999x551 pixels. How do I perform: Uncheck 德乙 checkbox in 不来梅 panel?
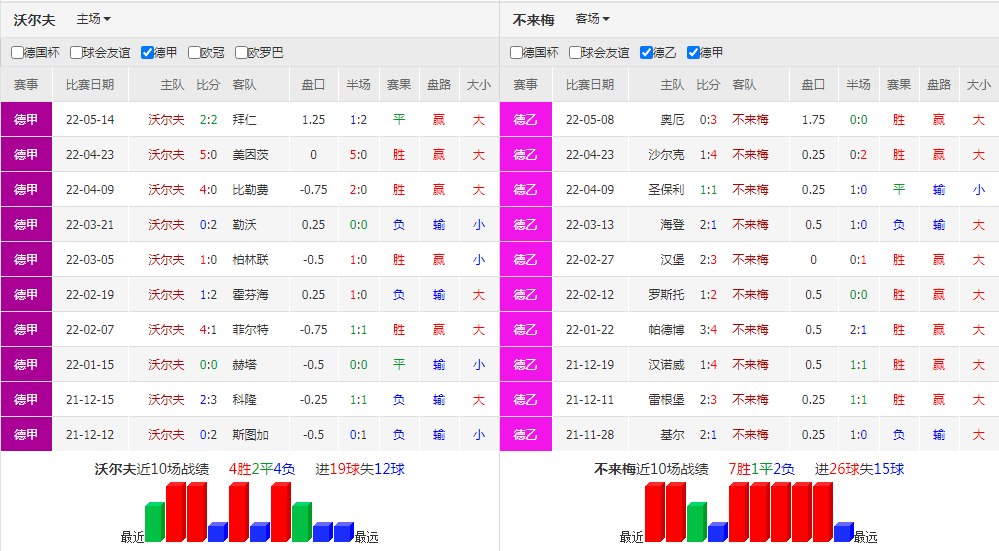click(x=647, y=52)
